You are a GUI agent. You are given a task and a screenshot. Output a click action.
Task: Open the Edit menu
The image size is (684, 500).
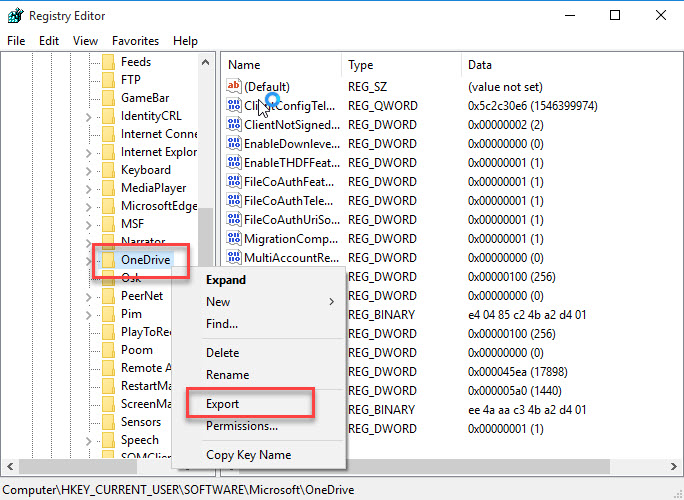[49, 41]
